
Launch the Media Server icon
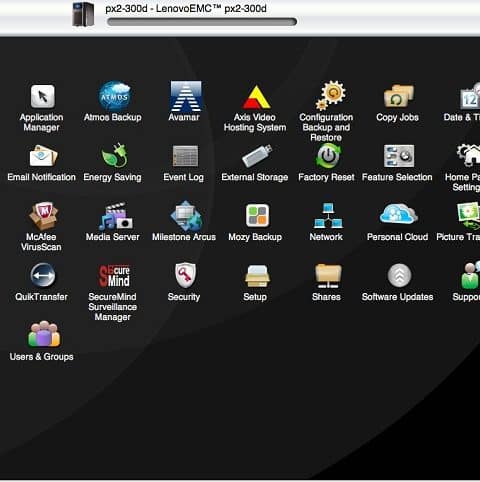coord(115,216)
